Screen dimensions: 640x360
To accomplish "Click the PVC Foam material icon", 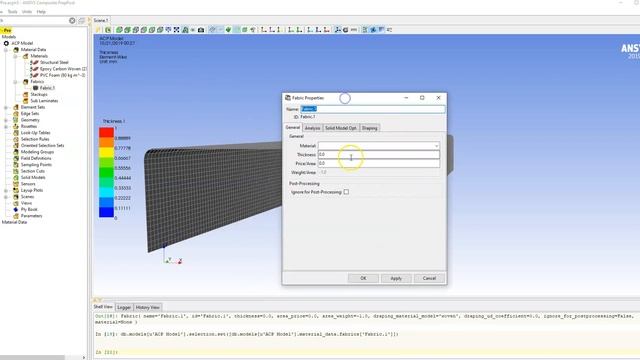I will (35, 76).
